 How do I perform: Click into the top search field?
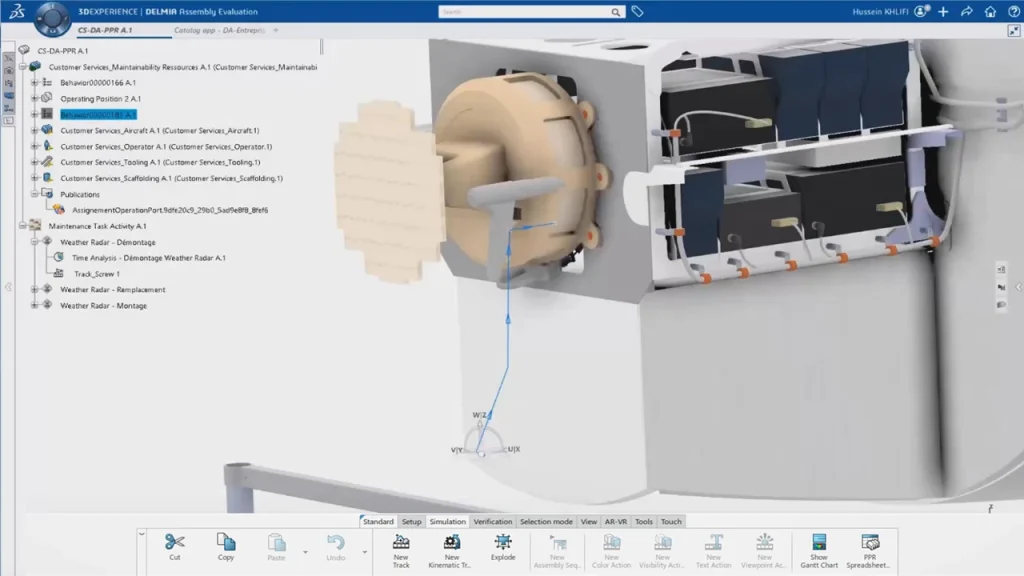click(524, 12)
